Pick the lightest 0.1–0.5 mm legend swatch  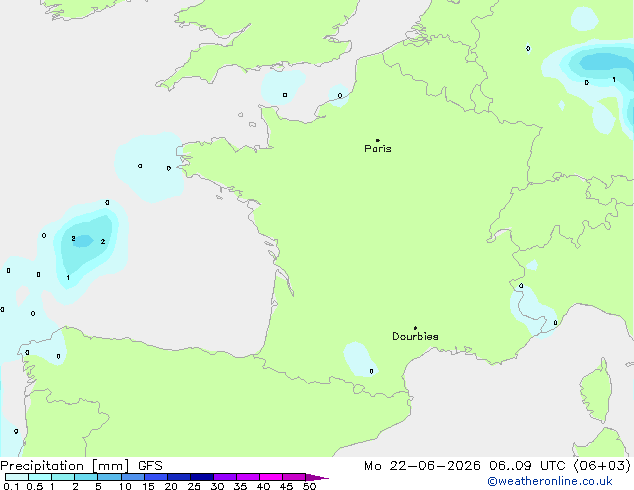pos(17,477)
